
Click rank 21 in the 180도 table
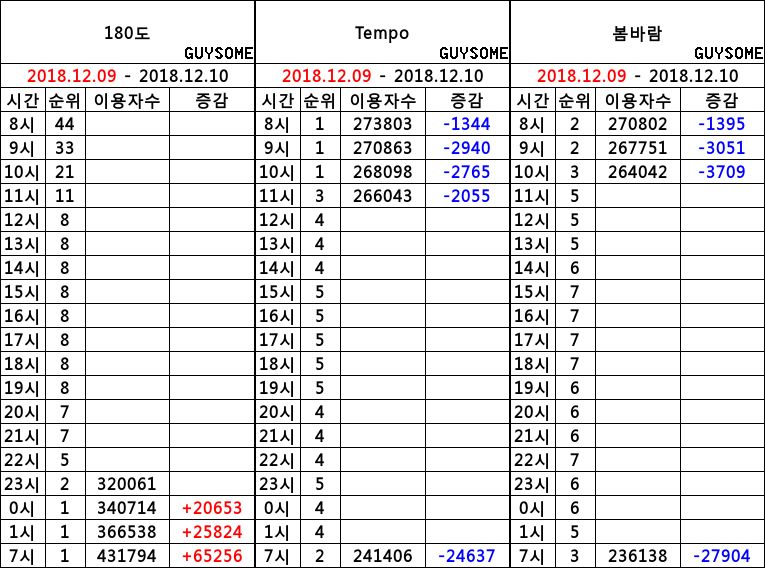click(64, 172)
